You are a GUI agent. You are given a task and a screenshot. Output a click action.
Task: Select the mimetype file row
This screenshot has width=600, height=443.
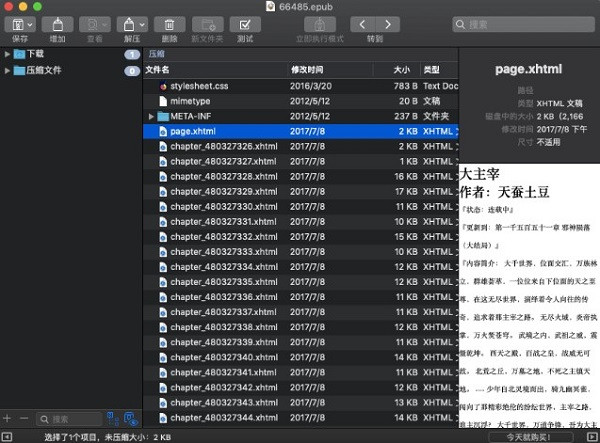tap(301, 101)
